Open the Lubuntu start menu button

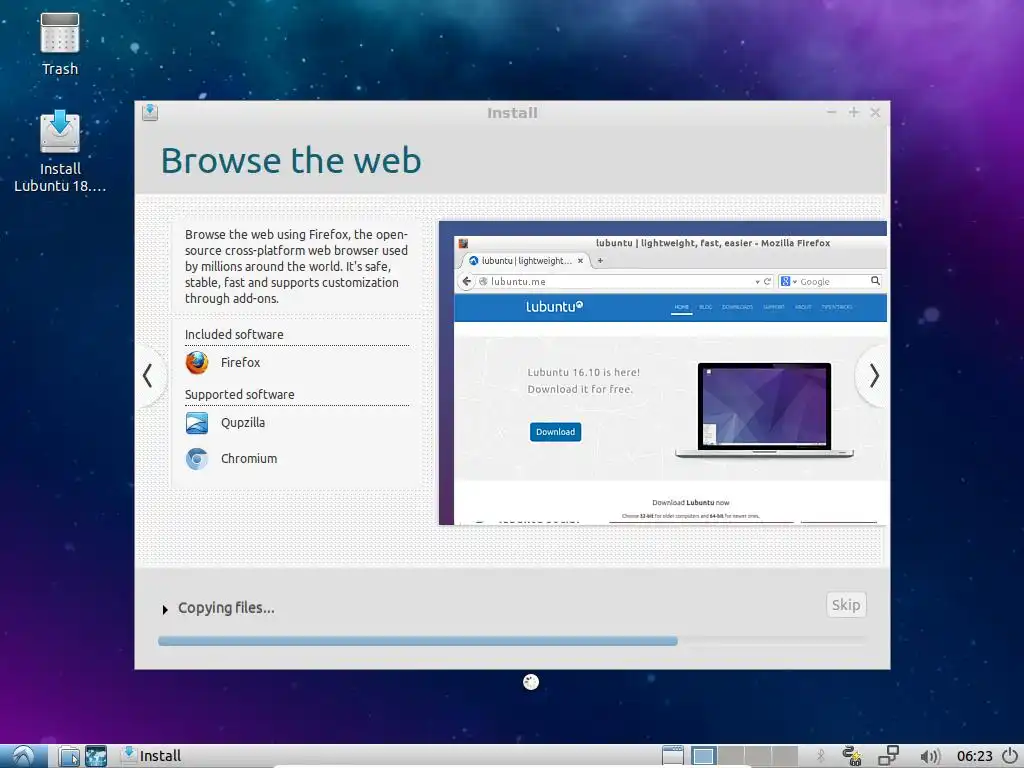click(24, 756)
